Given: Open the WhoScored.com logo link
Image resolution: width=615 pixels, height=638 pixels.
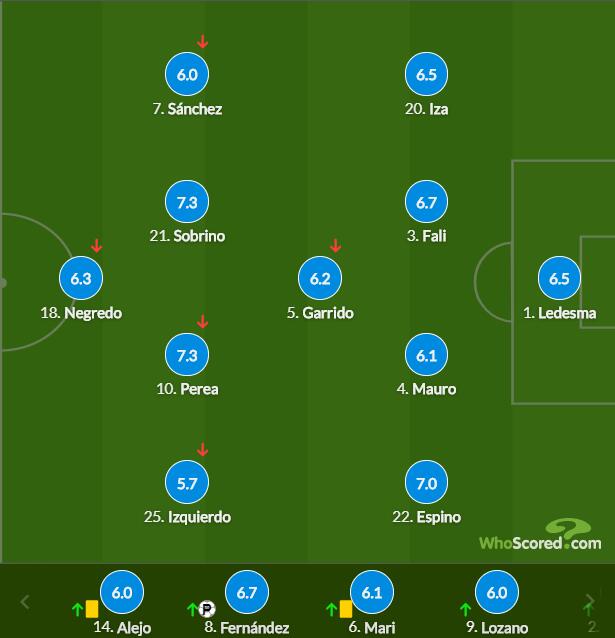Looking at the screenshot, I should [x=540, y=537].
